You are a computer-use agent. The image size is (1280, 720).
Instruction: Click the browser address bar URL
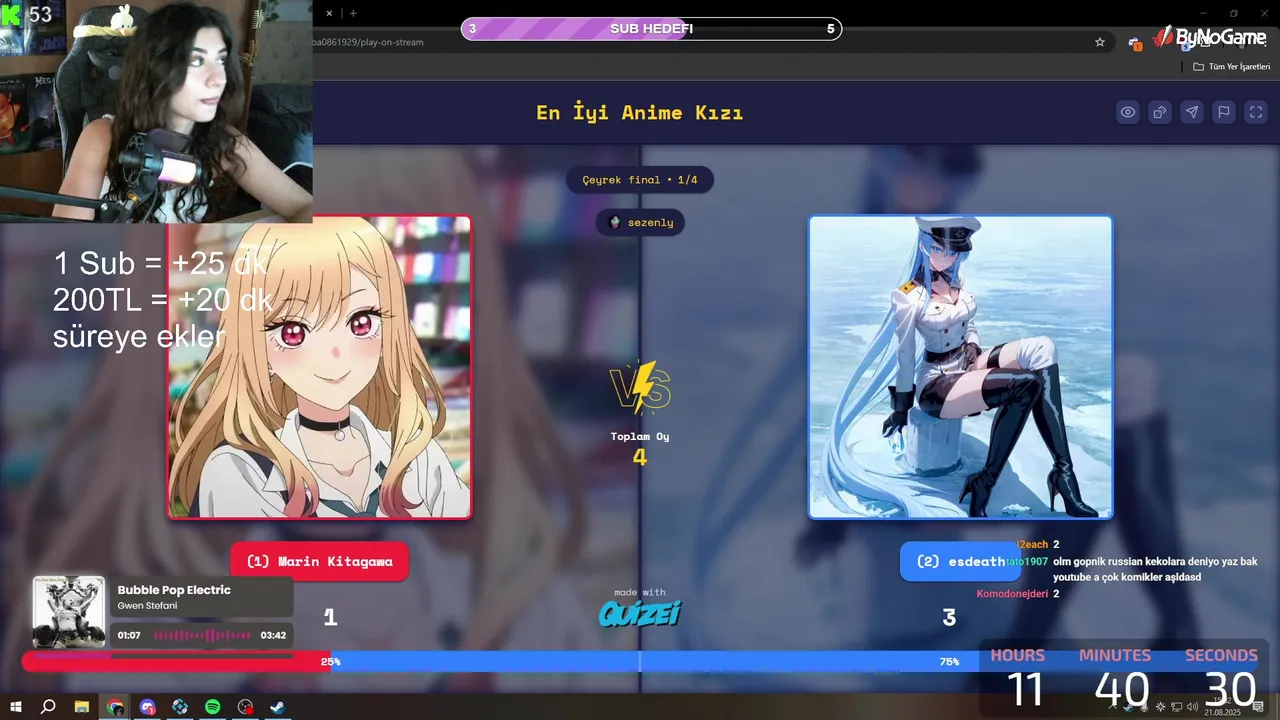click(x=368, y=42)
